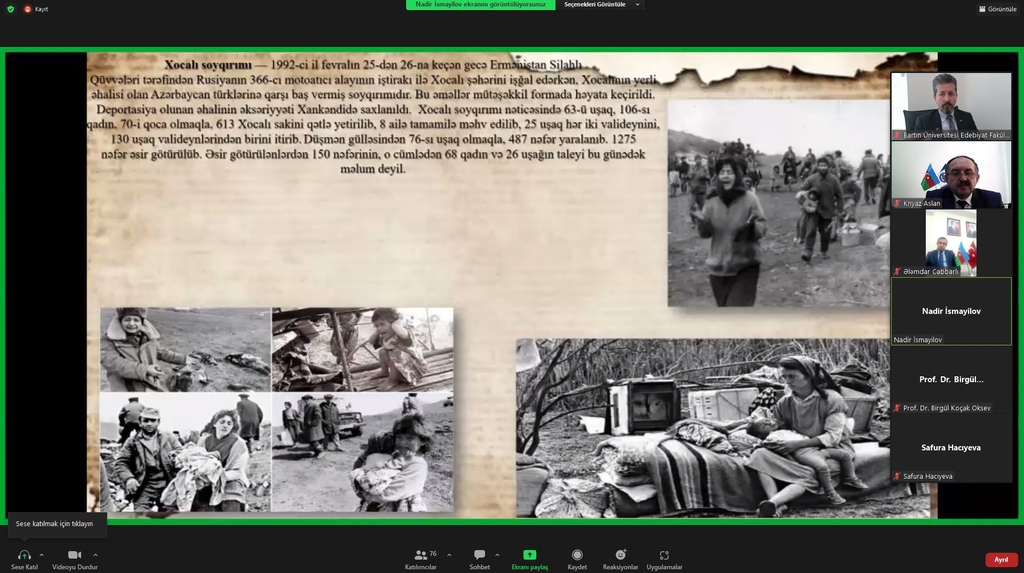This screenshot has height=573, width=1024.
Task: Select Nadir İsmayilov's participant tile
Action: coord(951,311)
